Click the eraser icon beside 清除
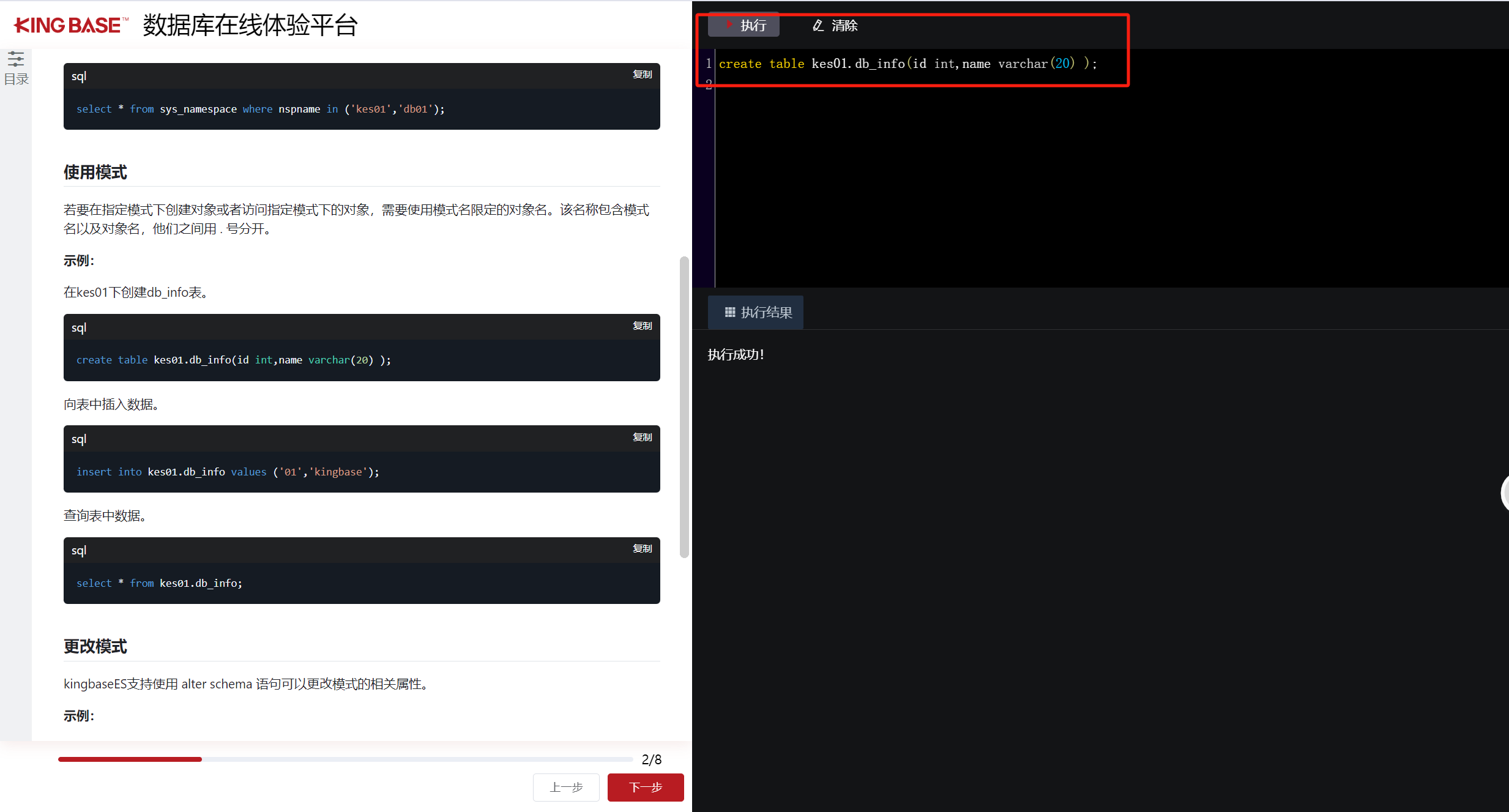 point(818,25)
